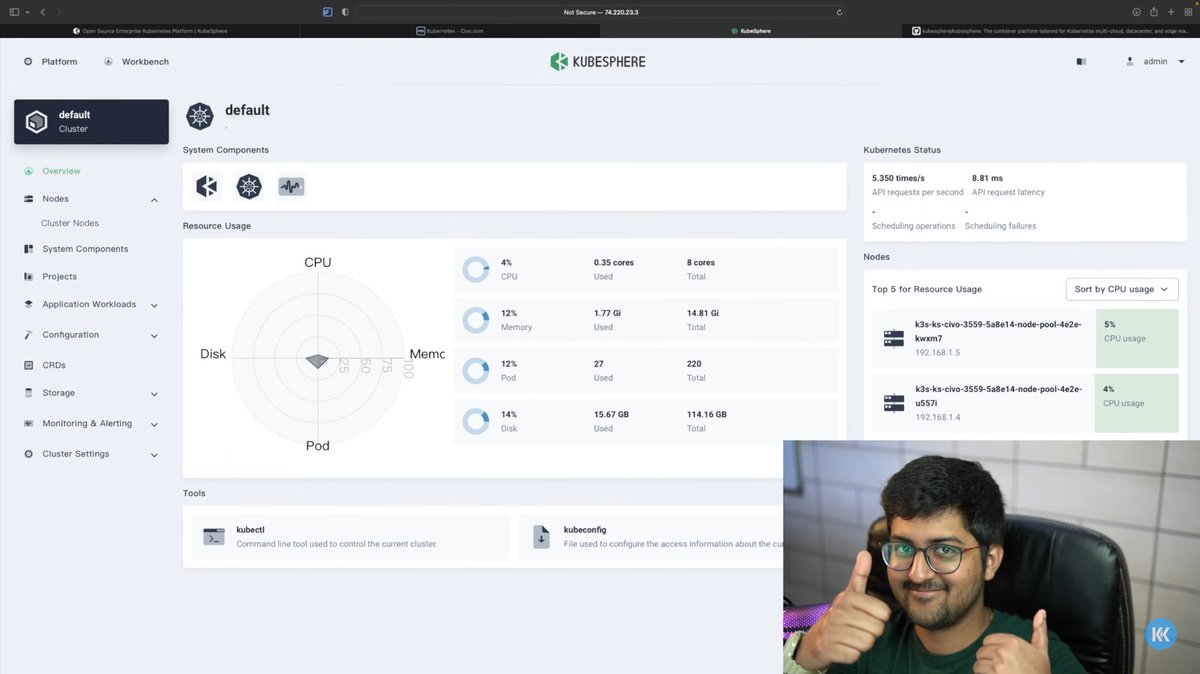The width and height of the screenshot is (1200, 674).
Task: Open the Platform gear icon
Action: (x=28, y=62)
